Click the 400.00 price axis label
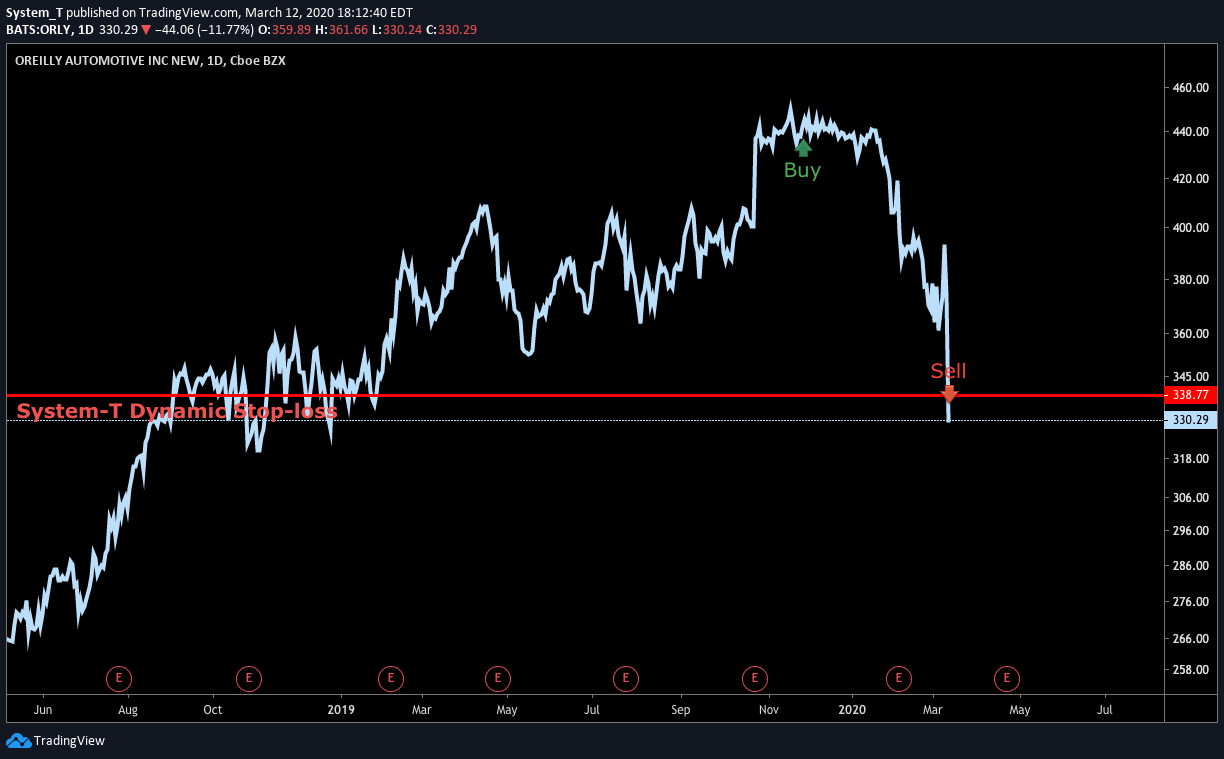 point(1190,228)
